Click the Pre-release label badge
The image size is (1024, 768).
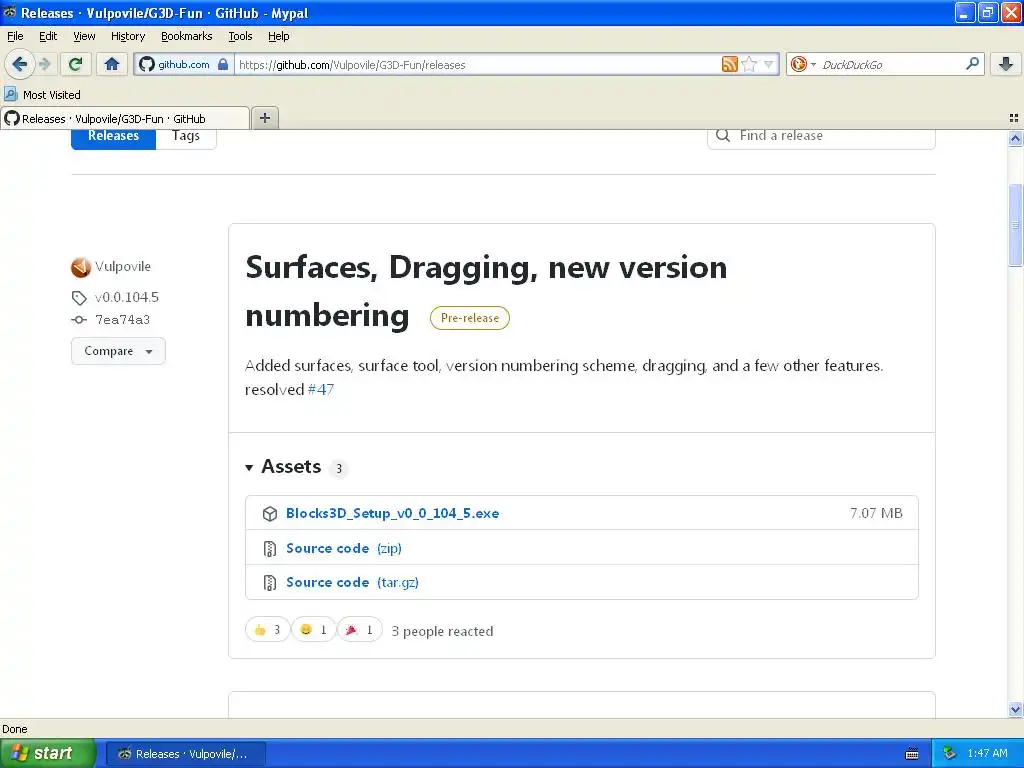tap(470, 318)
